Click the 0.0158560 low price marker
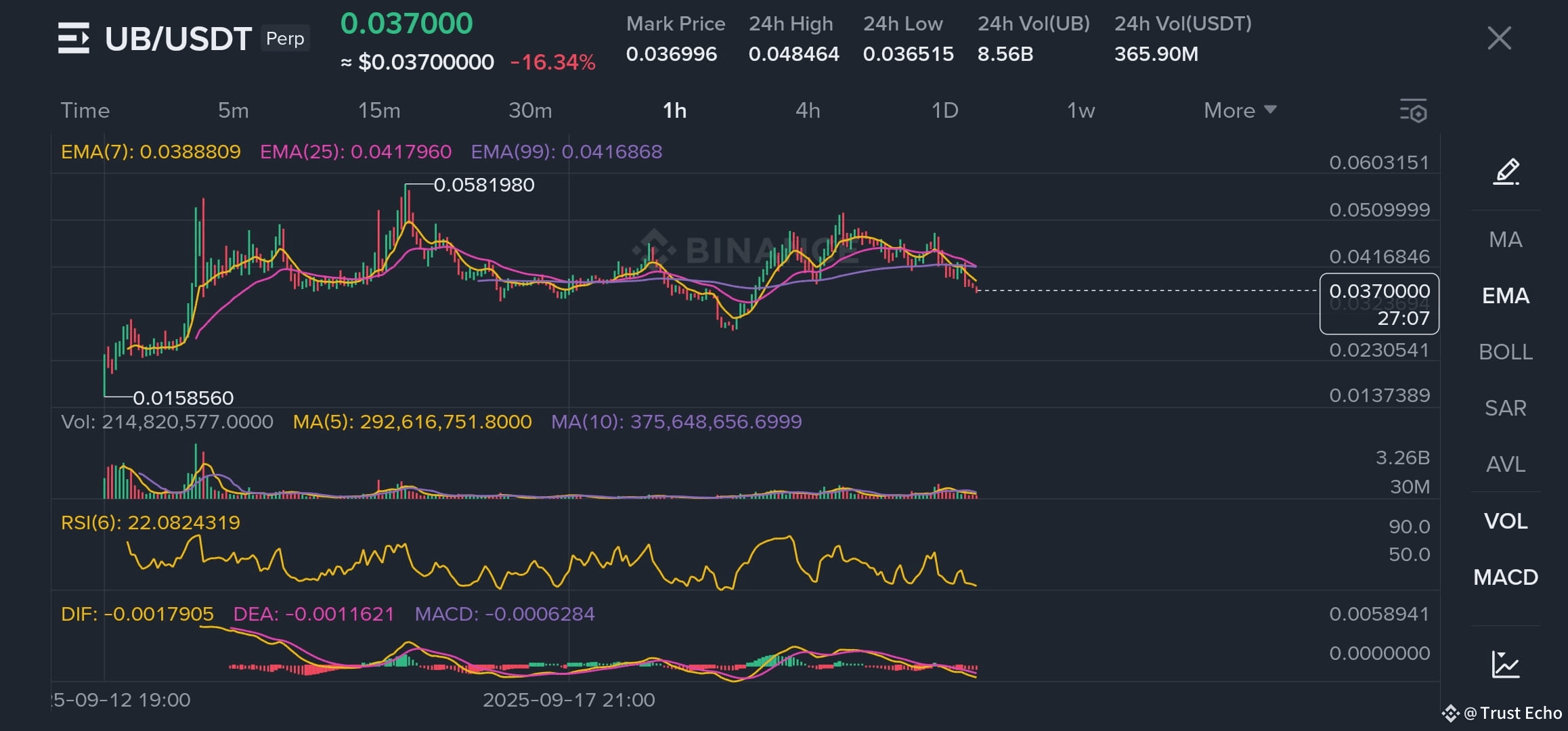This screenshot has width=1568, height=731. 183,398
